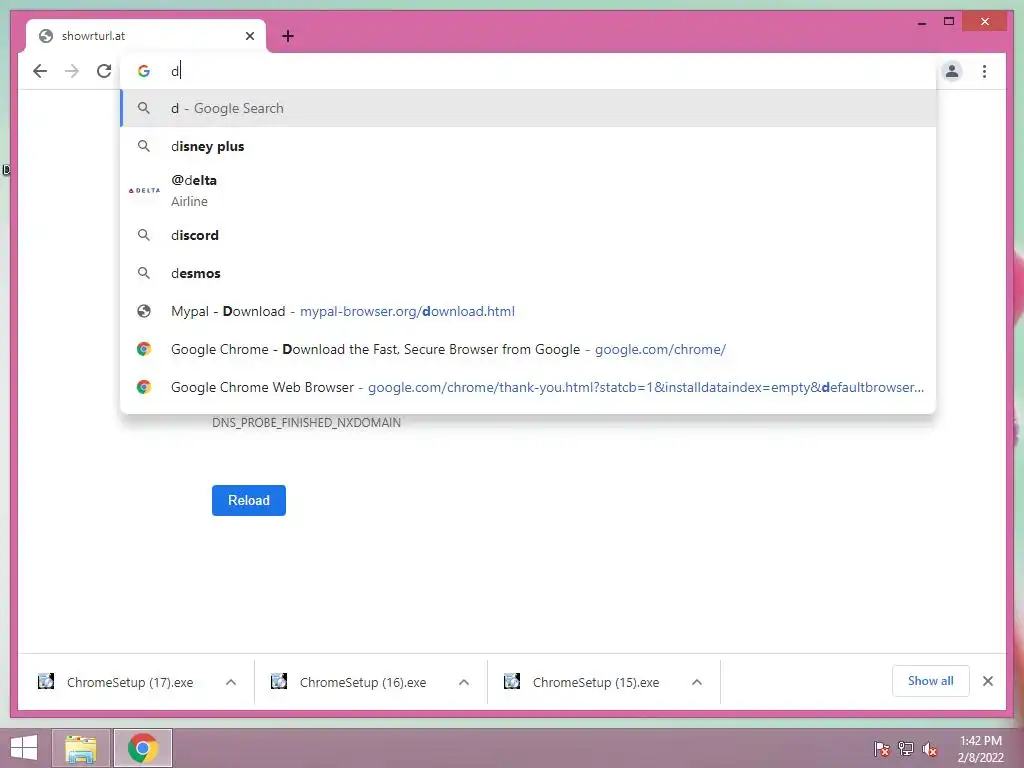This screenshot has width=1024, height=768.
Task: Click the Google G icon in the address bar
Action: [x=144, y=71]
